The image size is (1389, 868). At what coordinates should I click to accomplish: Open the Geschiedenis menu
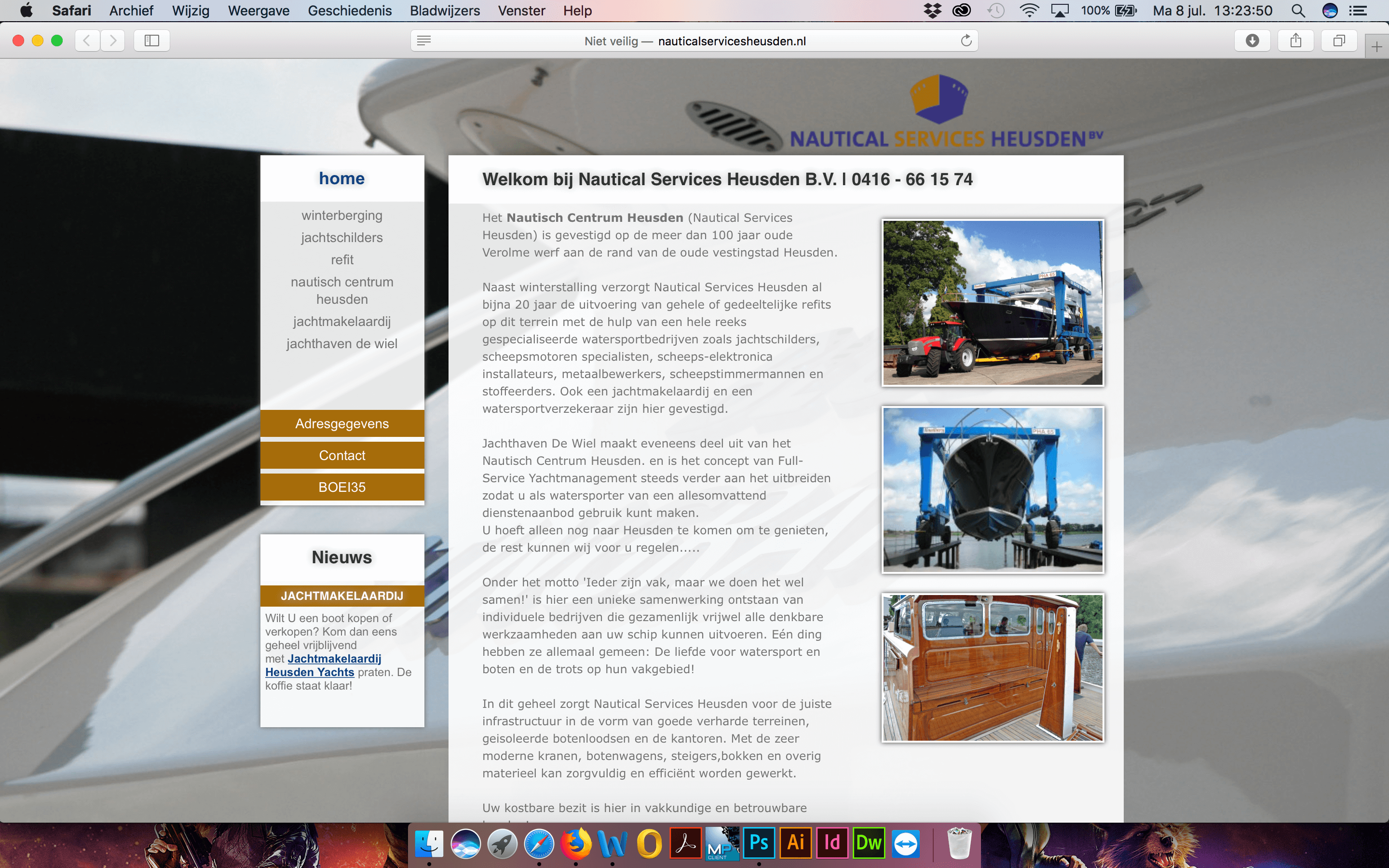pyautogui.click(x=350, y=10)
